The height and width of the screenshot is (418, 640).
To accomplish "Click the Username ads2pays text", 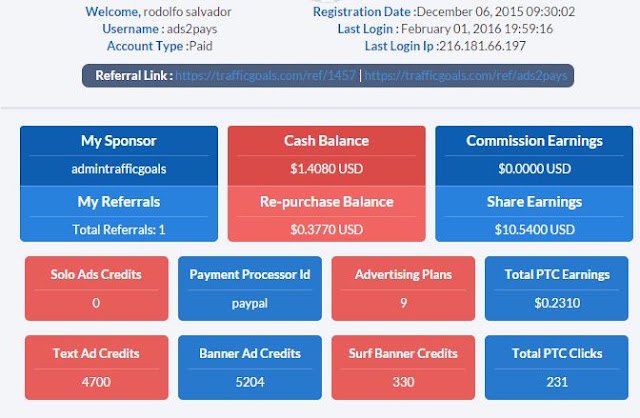I will pyautogui.click(x=160, y=29).
